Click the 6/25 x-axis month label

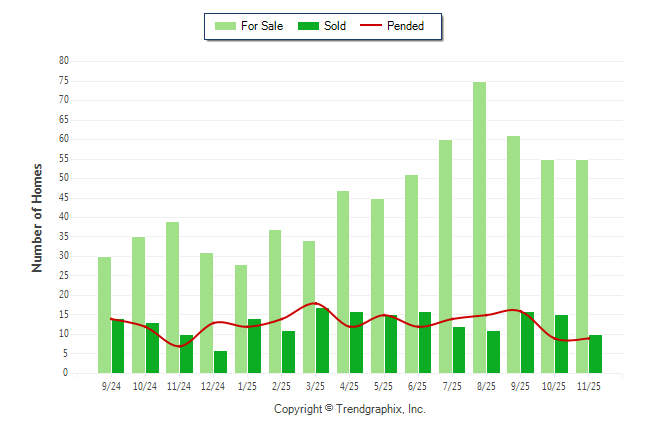click(x=418, y=386)
